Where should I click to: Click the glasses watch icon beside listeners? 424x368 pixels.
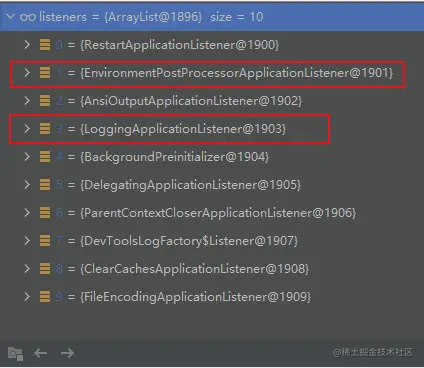coord(28,17)
